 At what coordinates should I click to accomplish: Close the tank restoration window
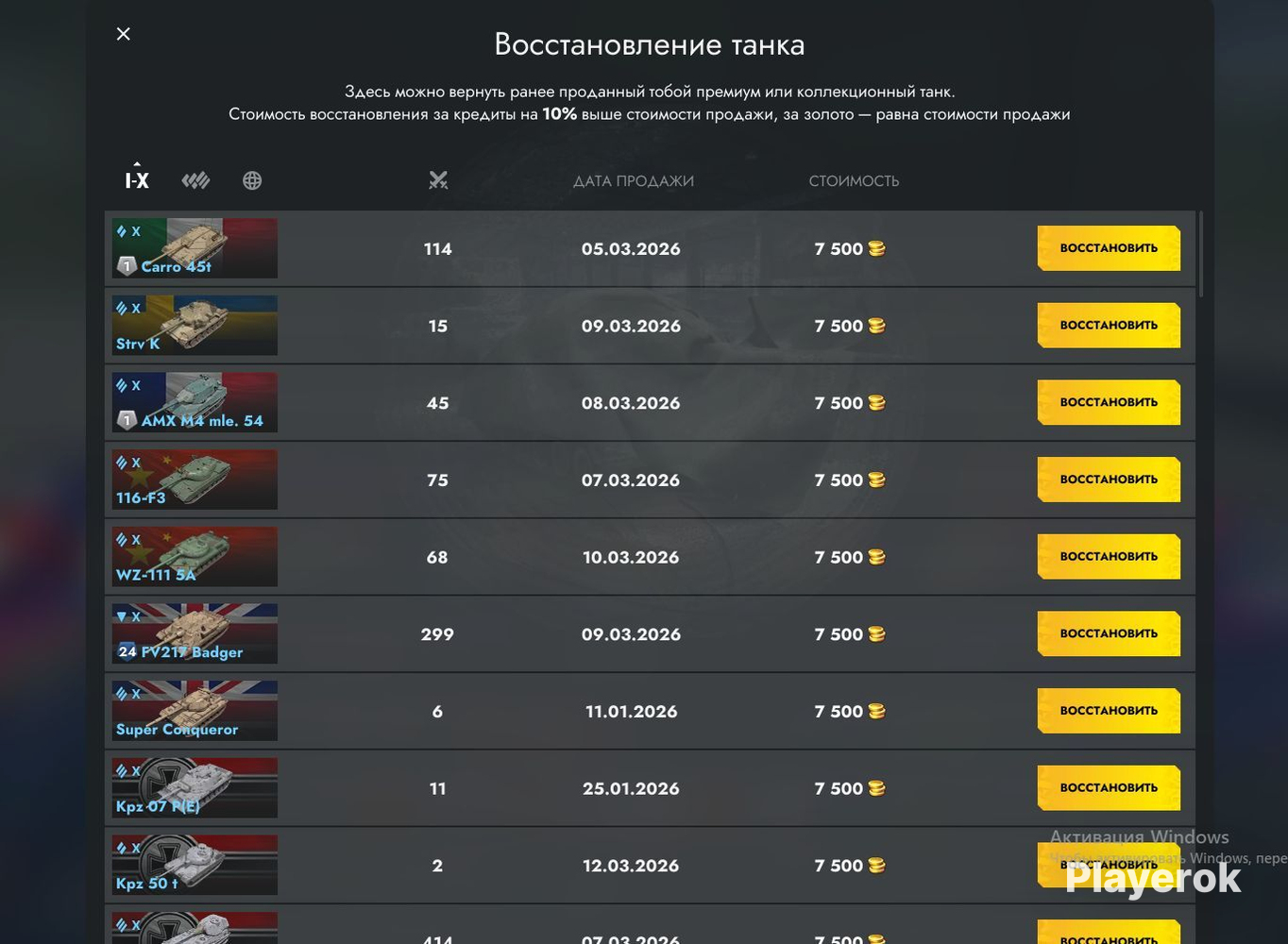(x=124, y=34)
